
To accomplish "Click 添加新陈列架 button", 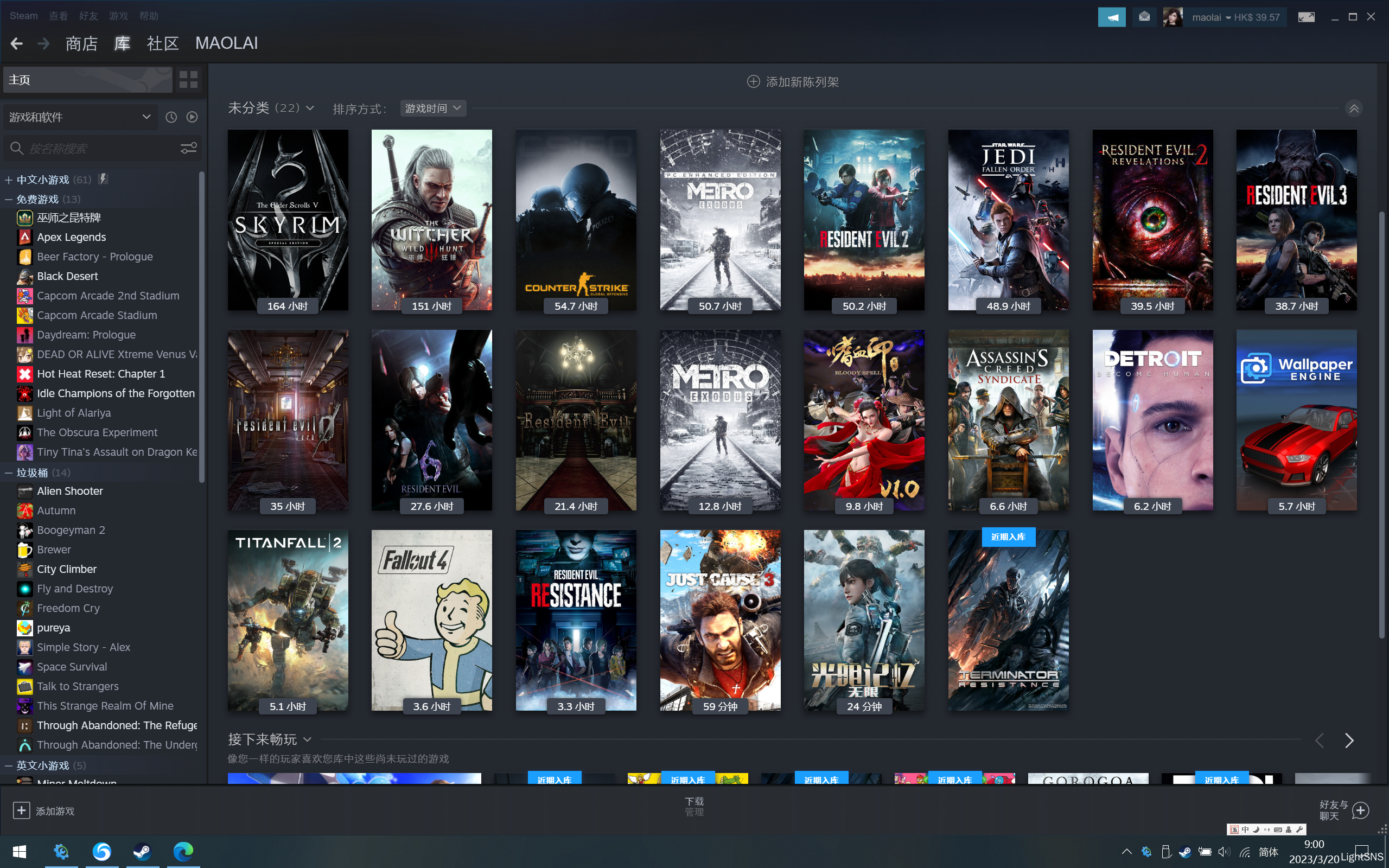I will click(793, 81).
